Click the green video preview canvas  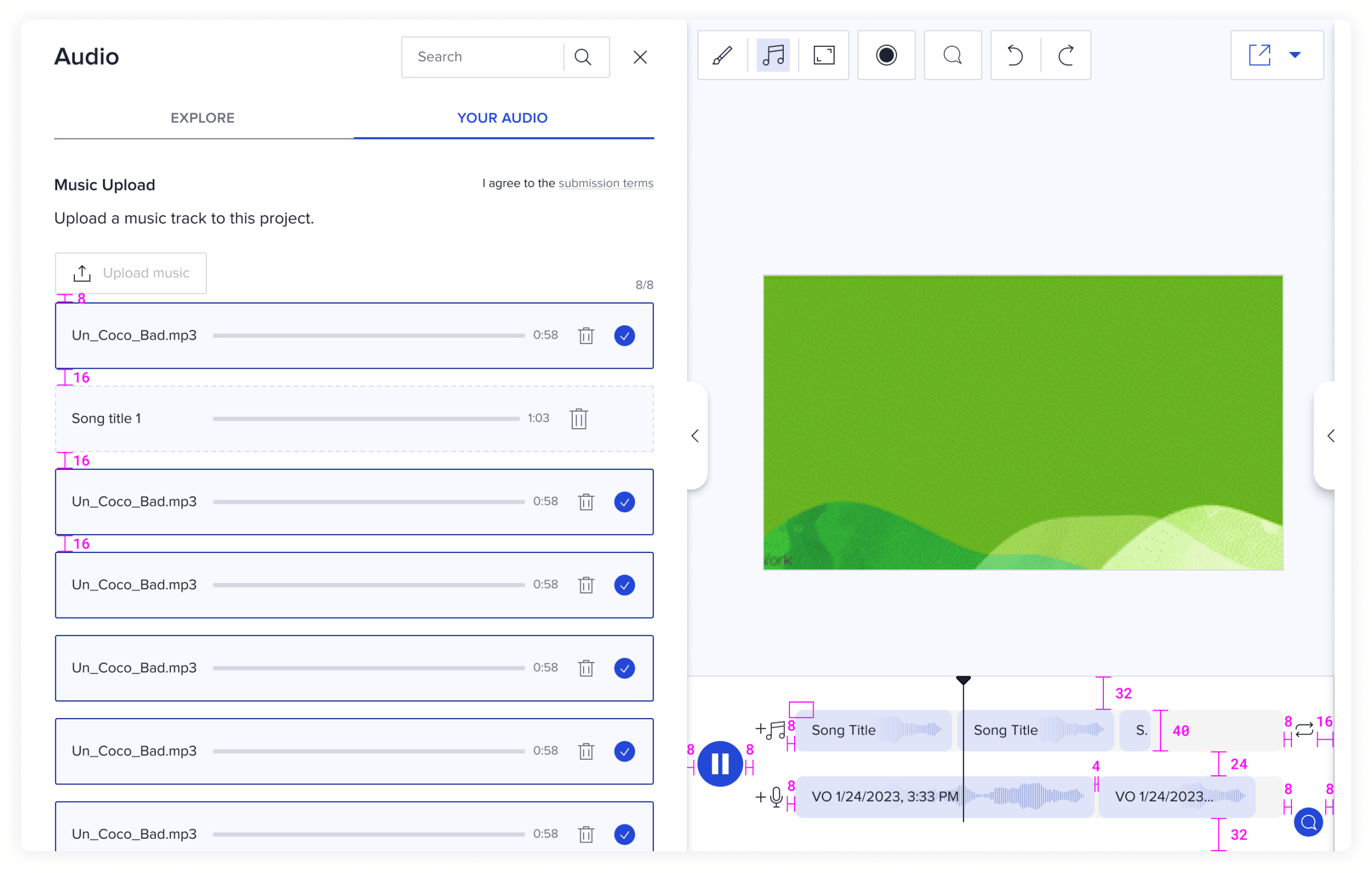tap(1023, 422)
